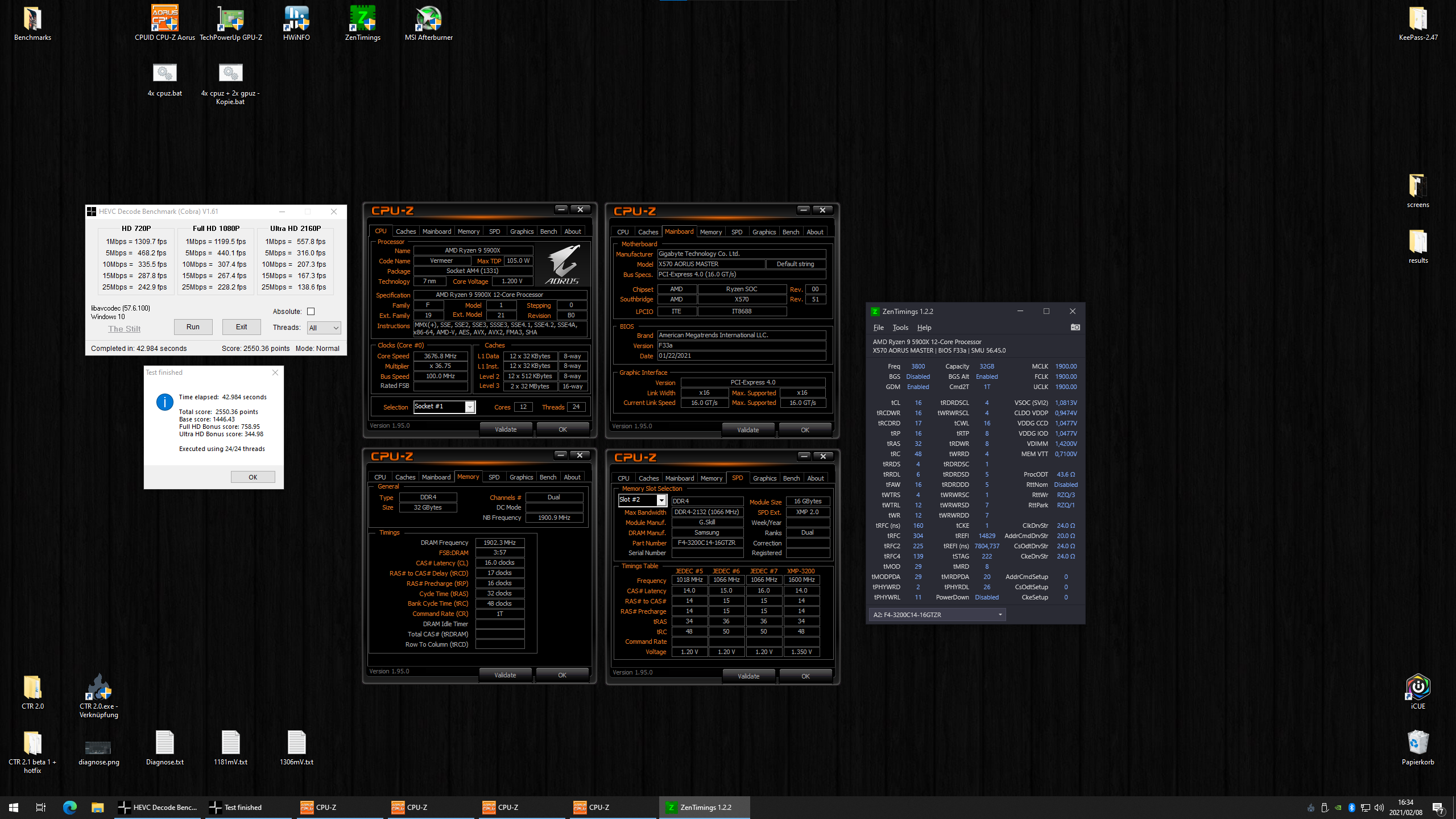
Task: Select the 4x cpuz.bat file icon
Action: coord(165,80)
